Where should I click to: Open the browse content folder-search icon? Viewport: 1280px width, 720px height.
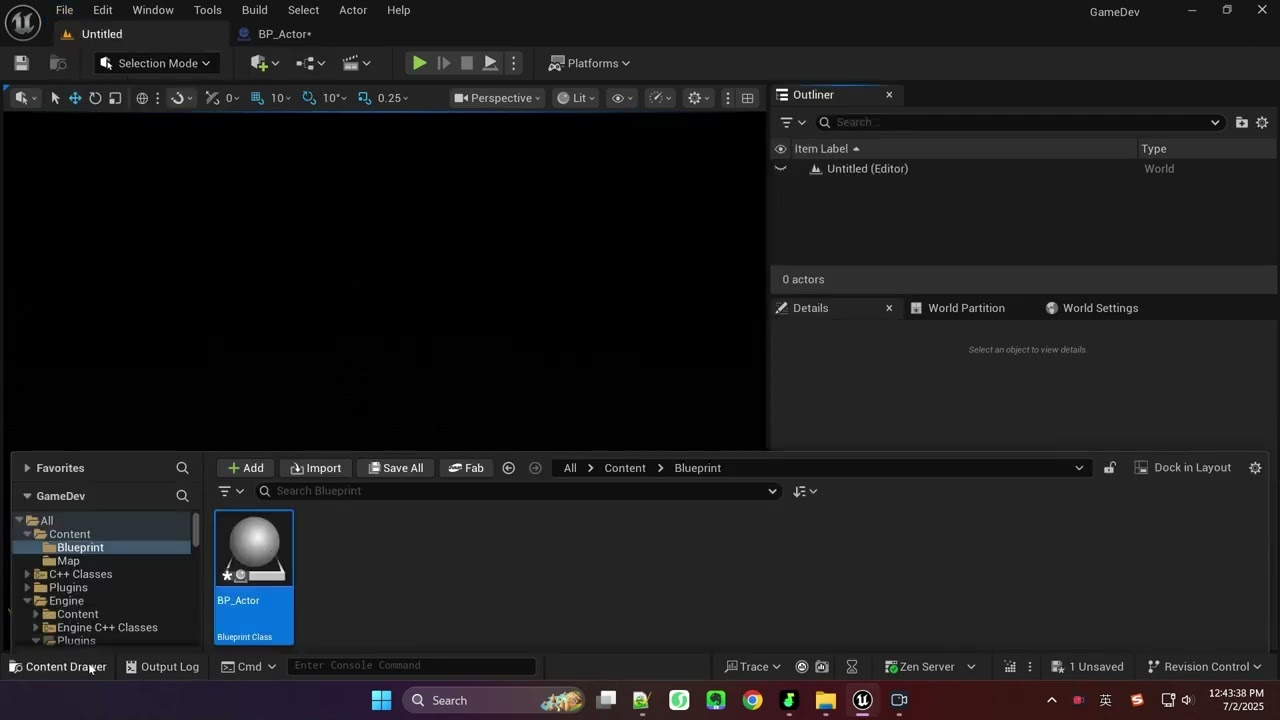(58, 63)
